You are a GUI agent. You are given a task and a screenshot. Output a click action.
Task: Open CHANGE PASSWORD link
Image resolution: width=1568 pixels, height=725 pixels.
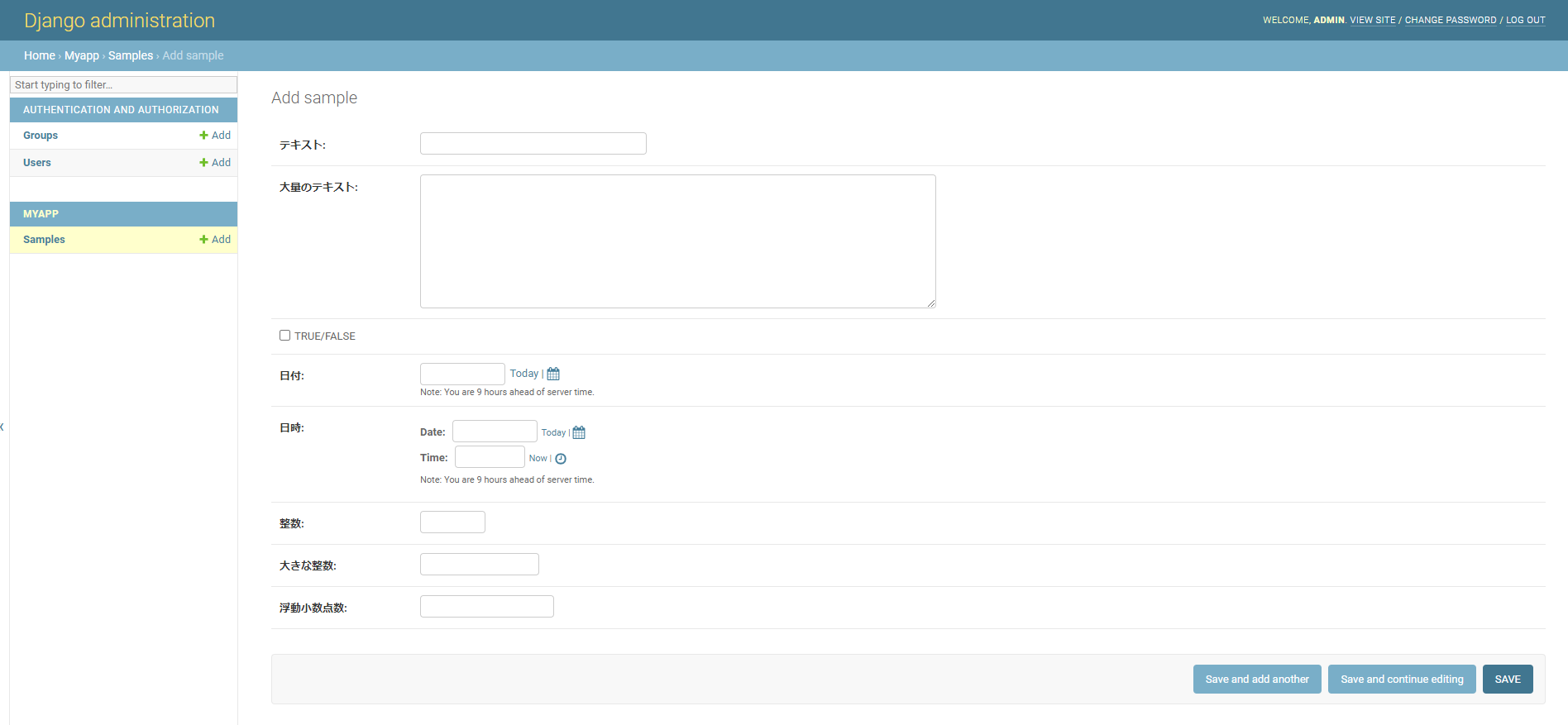click(1450, 20)
